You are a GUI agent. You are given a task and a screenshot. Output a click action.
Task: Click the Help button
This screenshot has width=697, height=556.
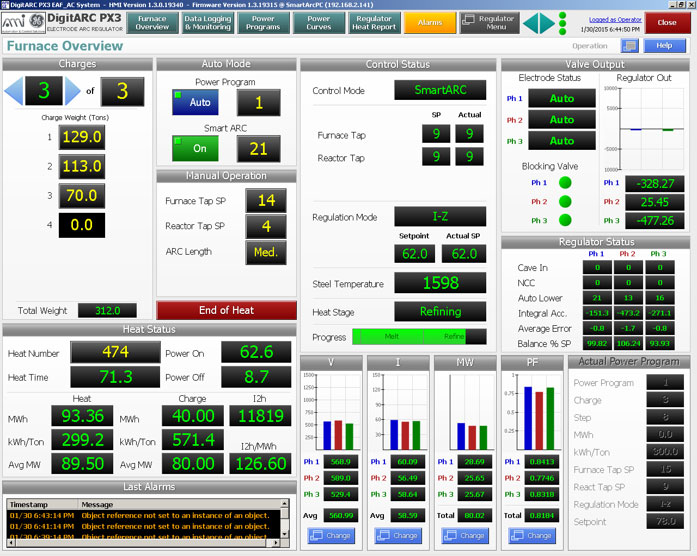coord(665,46)
